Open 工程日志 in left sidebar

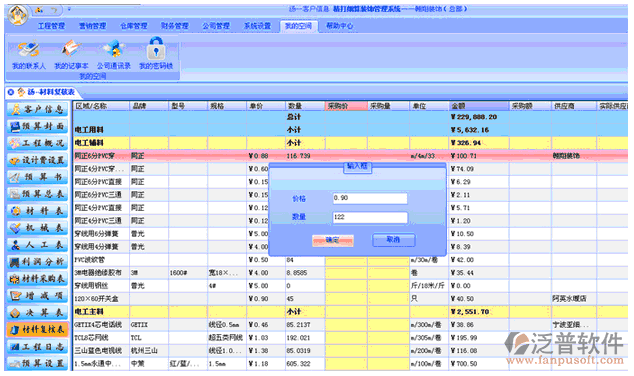click(x=38, y=346)
